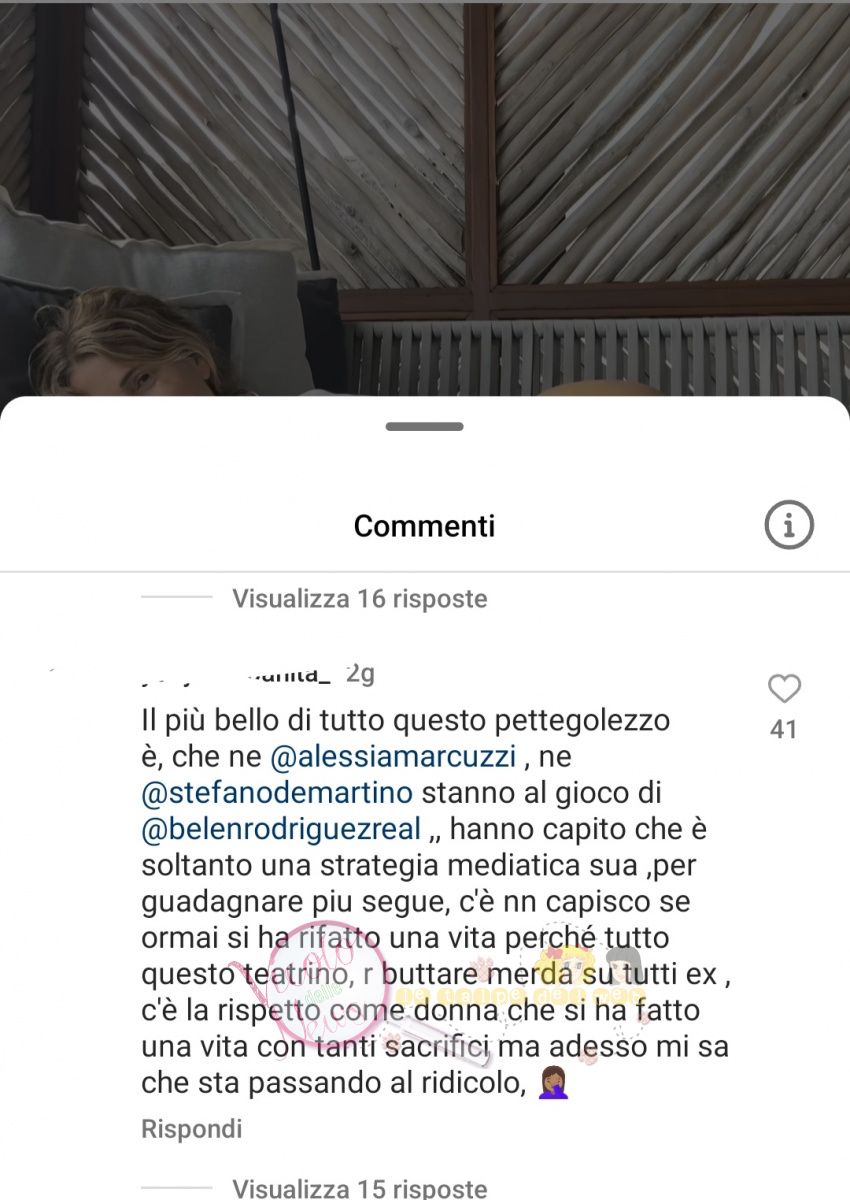The image size is (850, 1200).
Task: Expand Visualizza 15 risposte
Action: [360, 1188]
